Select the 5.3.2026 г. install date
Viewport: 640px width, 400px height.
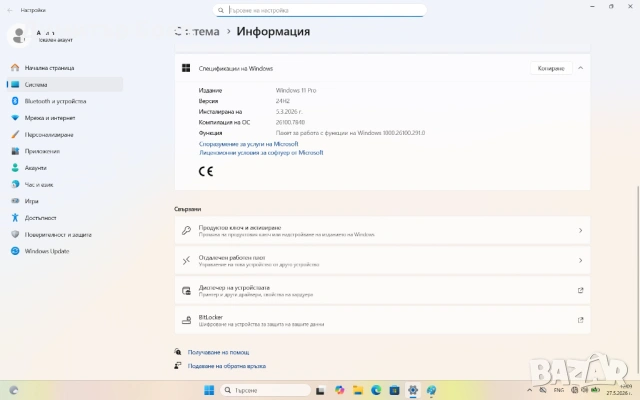(x=289, y=111)
